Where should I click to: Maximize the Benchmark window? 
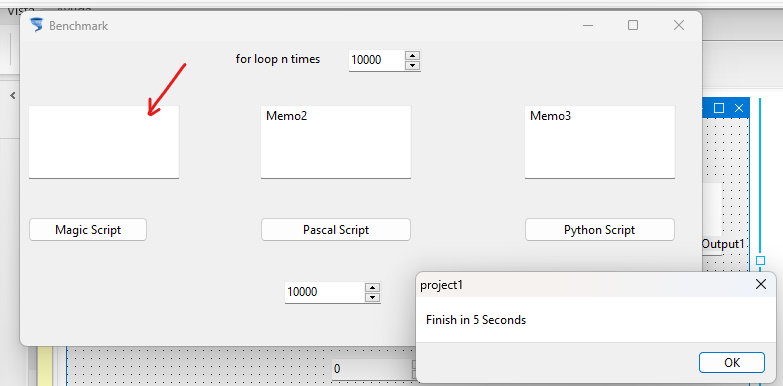click(x=633, y=25)
